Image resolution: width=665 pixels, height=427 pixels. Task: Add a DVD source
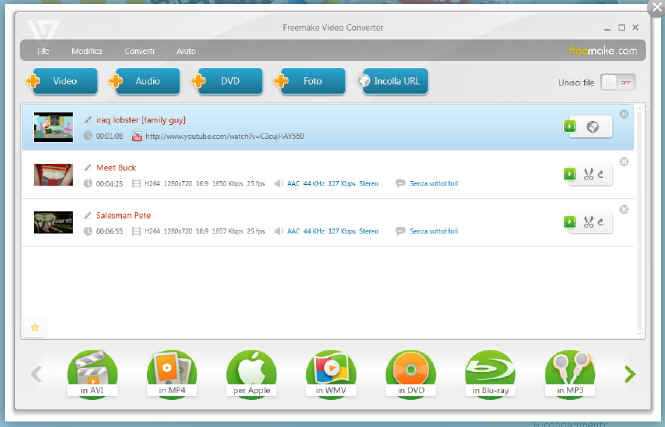point(228,81)
